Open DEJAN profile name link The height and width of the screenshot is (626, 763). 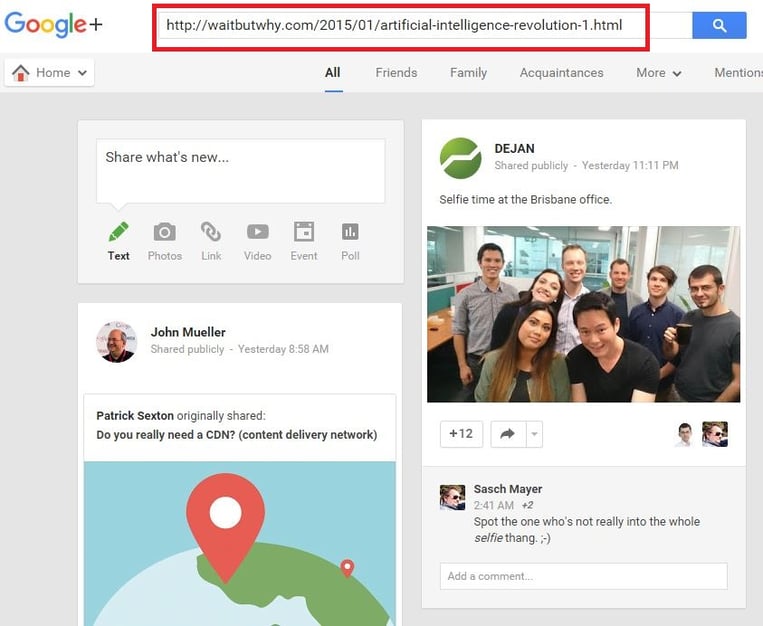[x=514, y=148]
